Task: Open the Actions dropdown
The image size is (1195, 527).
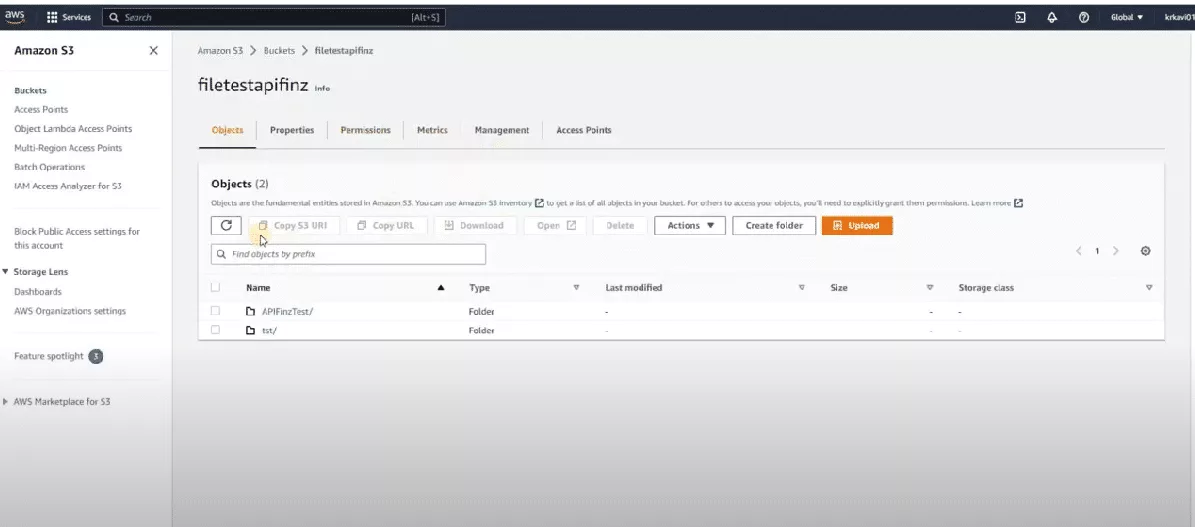Action: coord(690,226)
